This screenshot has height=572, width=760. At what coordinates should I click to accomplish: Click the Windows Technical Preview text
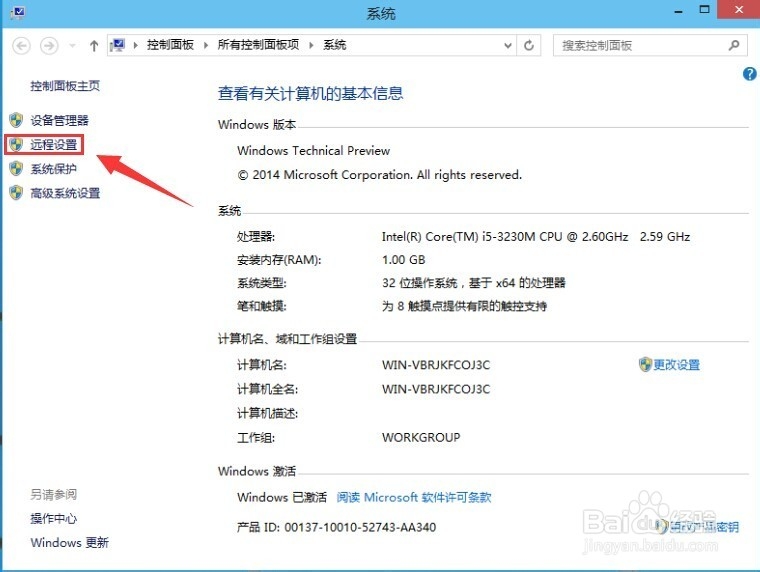314,151
